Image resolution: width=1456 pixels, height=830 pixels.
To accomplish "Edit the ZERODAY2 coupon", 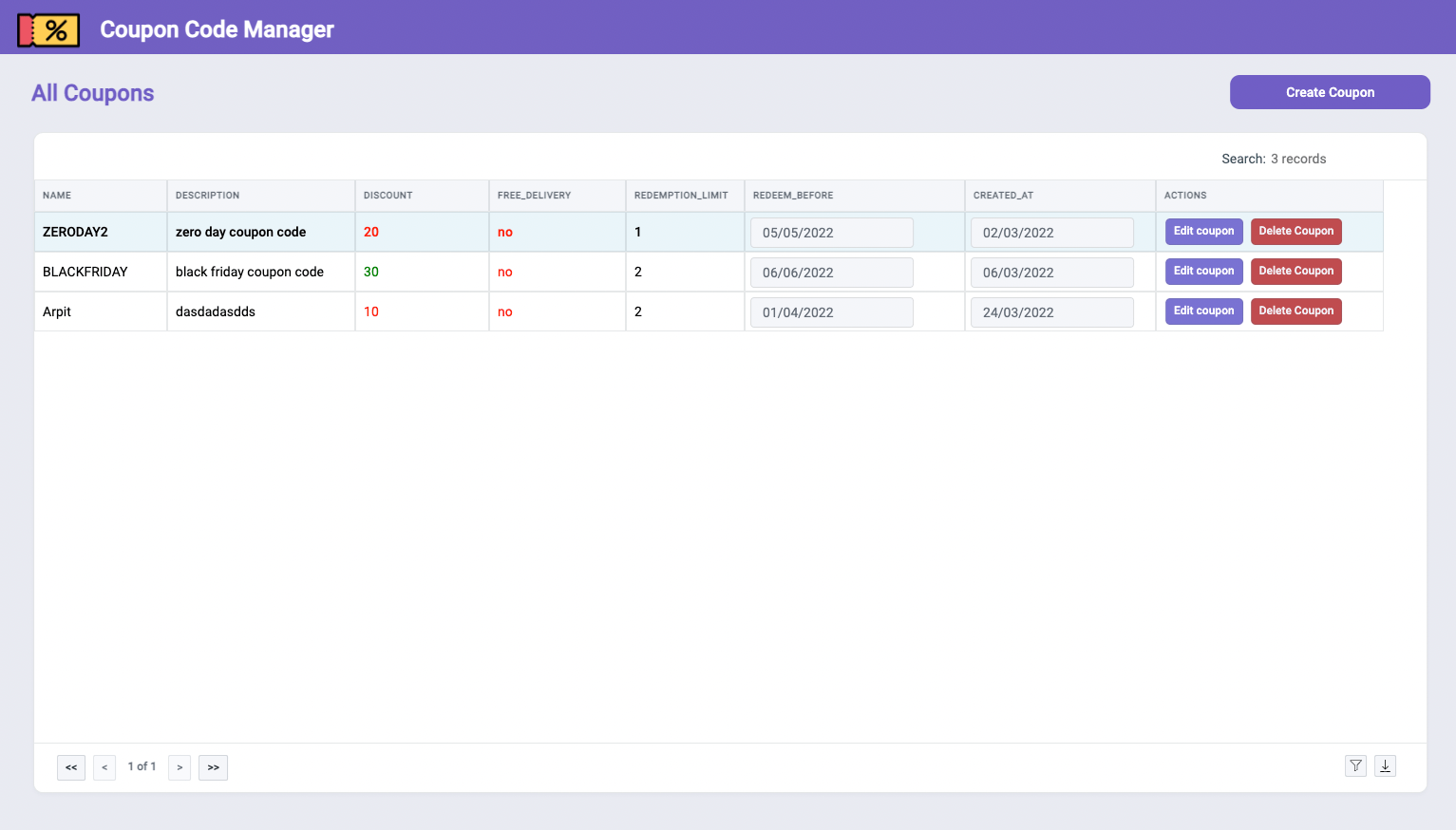I will 1203,232.
